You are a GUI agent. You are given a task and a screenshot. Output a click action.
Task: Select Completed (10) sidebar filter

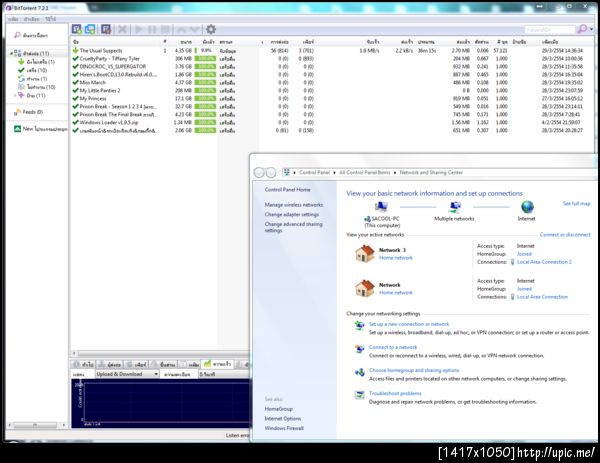click(x=33, y=70)
